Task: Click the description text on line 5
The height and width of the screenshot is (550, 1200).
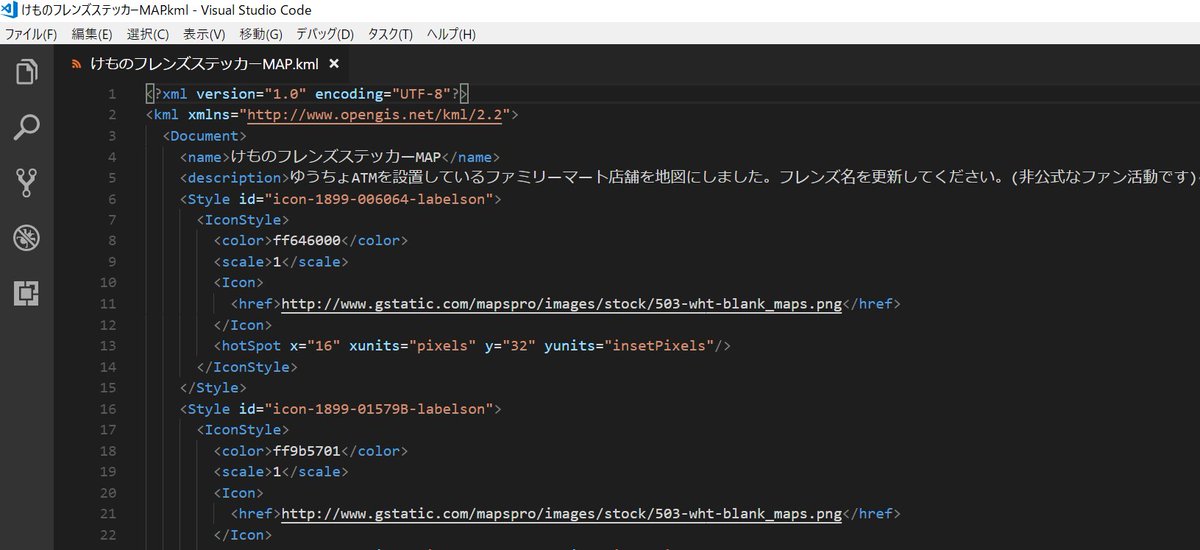Action: click(x=742, y=178)
